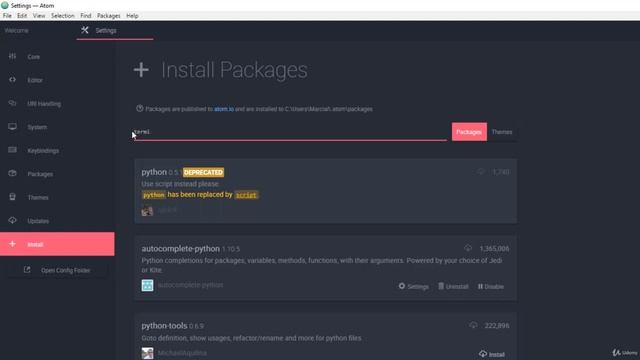Screen dimensions: 640x360
Task: Open the Edit menu
Action: (x=22, y=16)
